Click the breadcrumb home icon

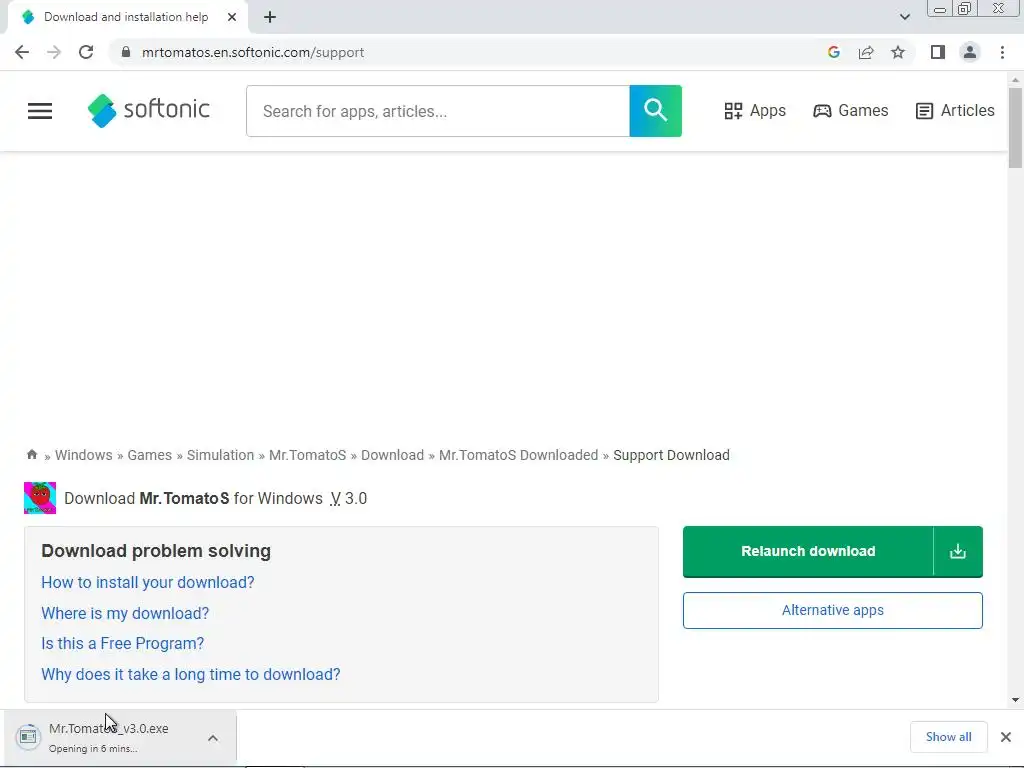[31, 455]
